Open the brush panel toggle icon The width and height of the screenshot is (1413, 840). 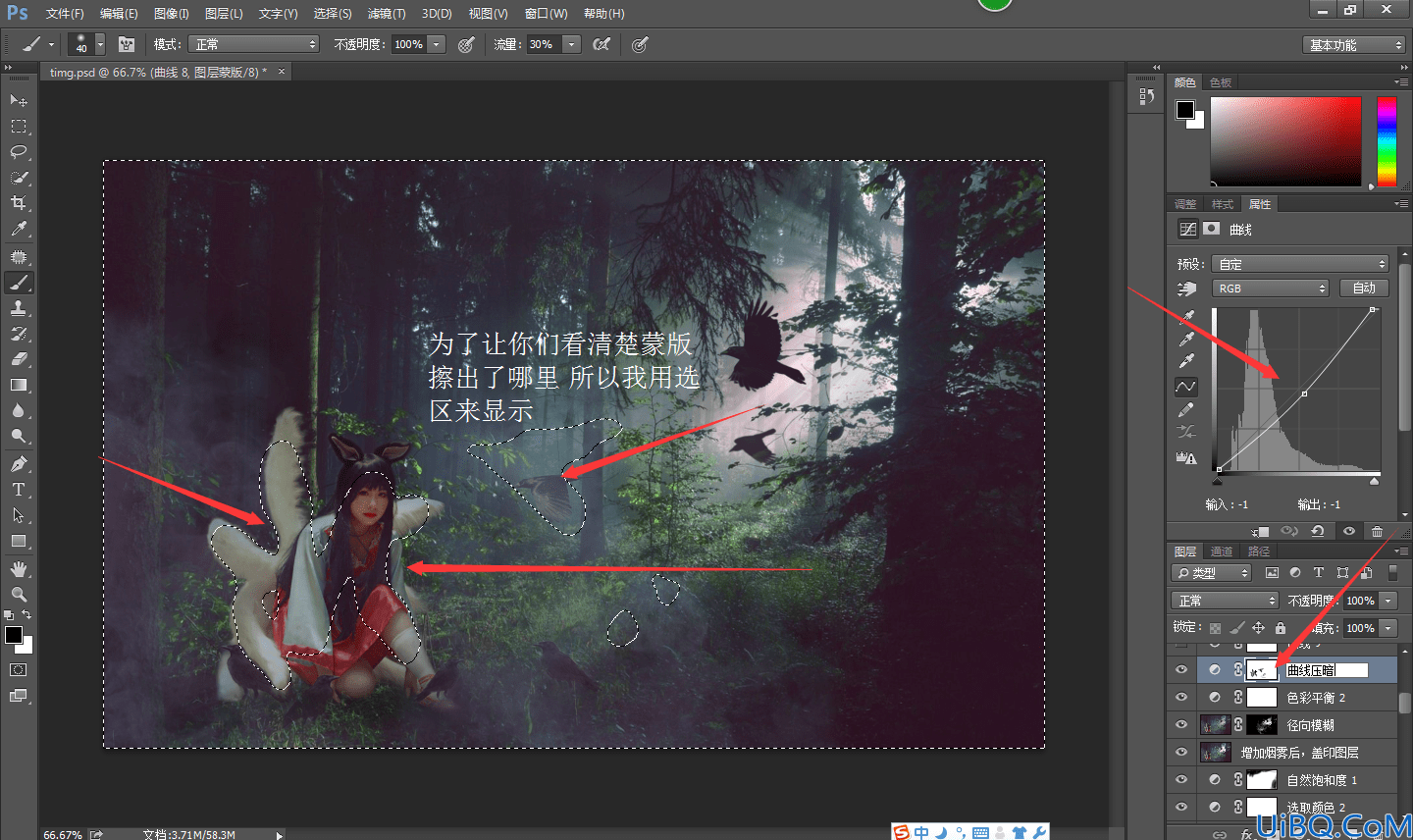pyautogui.click(x=127, y=44)
